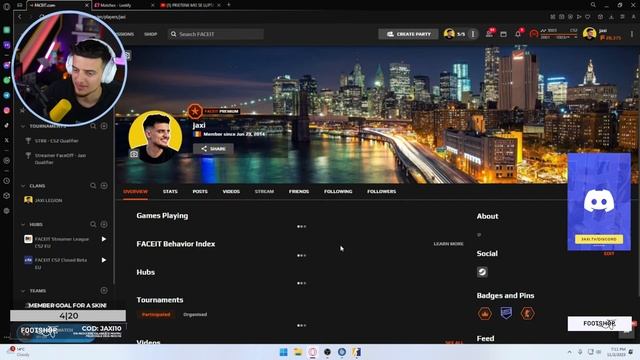Add a clan with the plus icon
640x360 pixels.
pyautogui.click(x=104, y=186)
